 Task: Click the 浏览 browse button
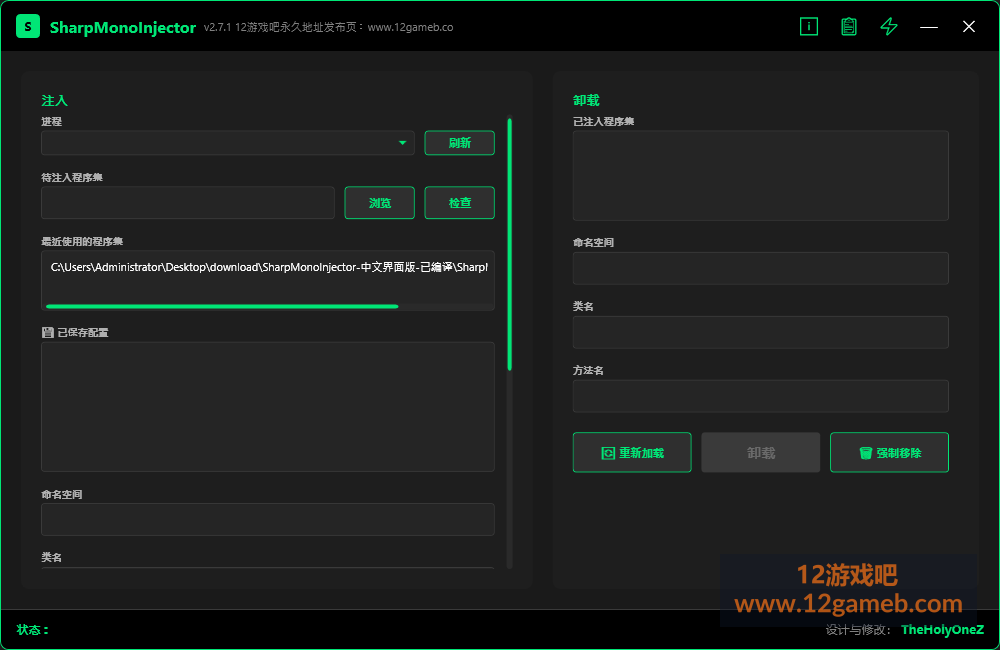coord(379,203)
